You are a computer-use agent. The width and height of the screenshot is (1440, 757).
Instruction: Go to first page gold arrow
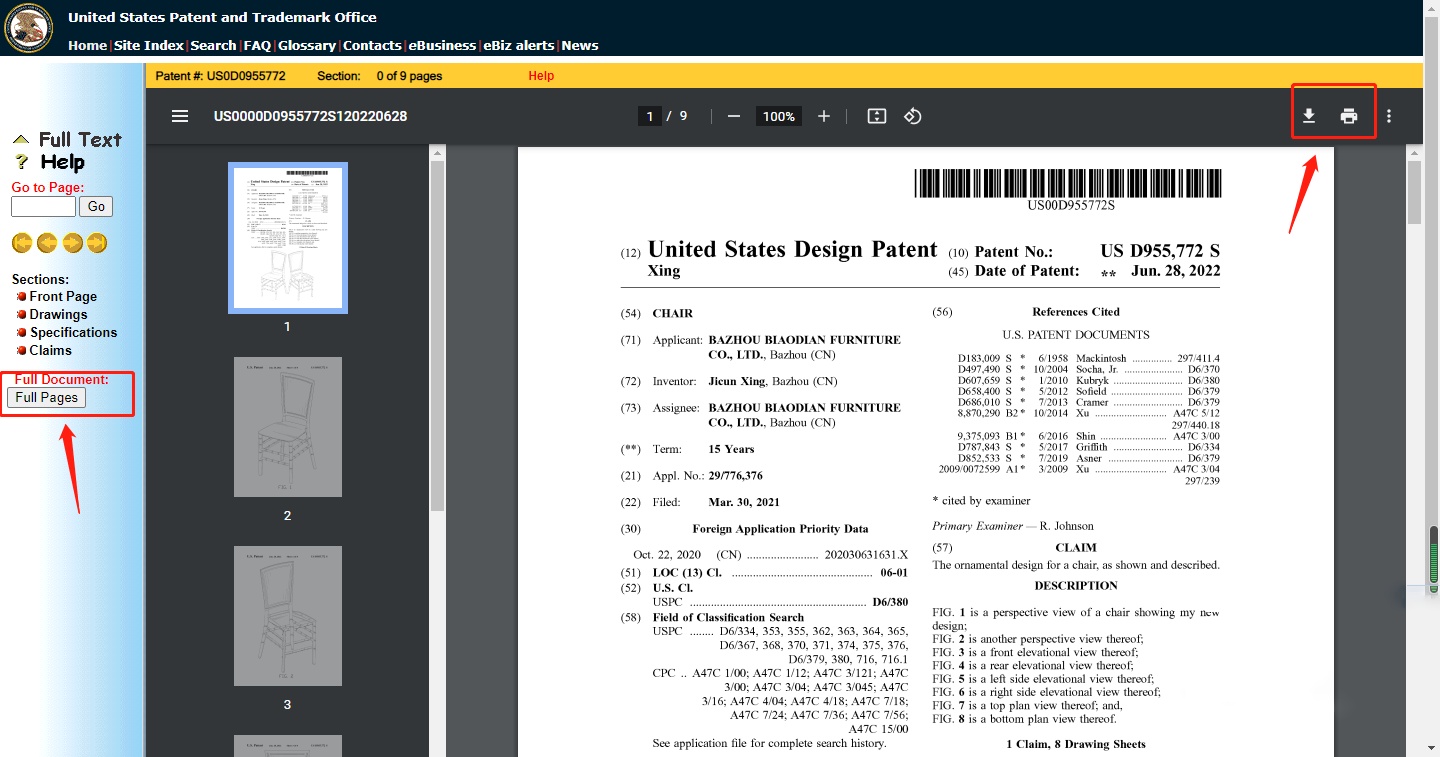click(x=22, y=243)
